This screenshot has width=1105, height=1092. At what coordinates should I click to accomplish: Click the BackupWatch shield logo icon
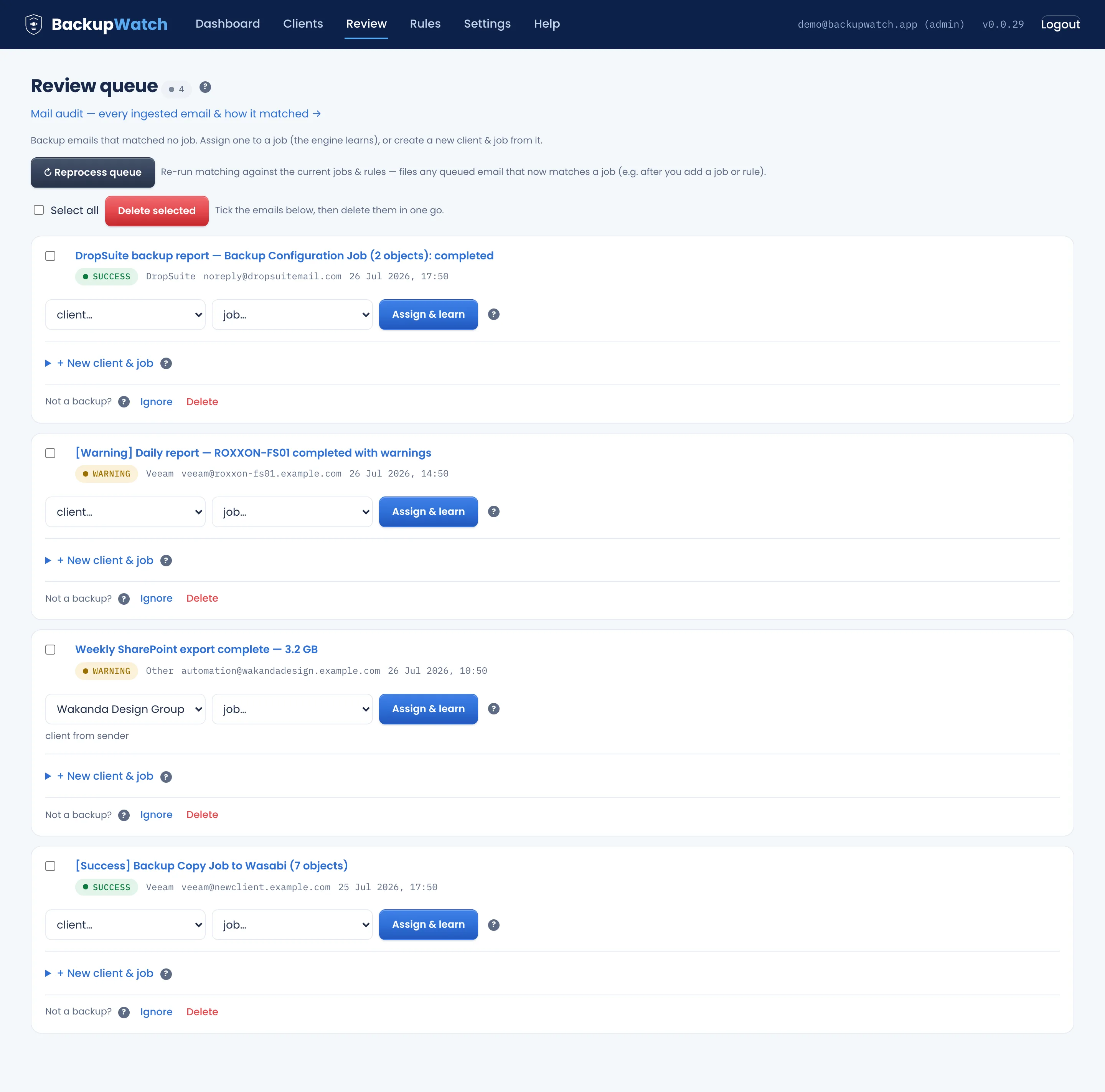(x=34, y=24)
